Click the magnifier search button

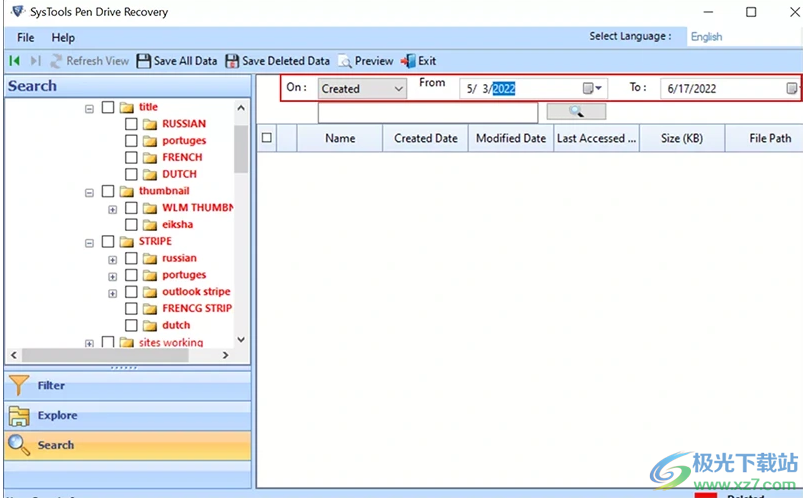[x=576, y=111]
